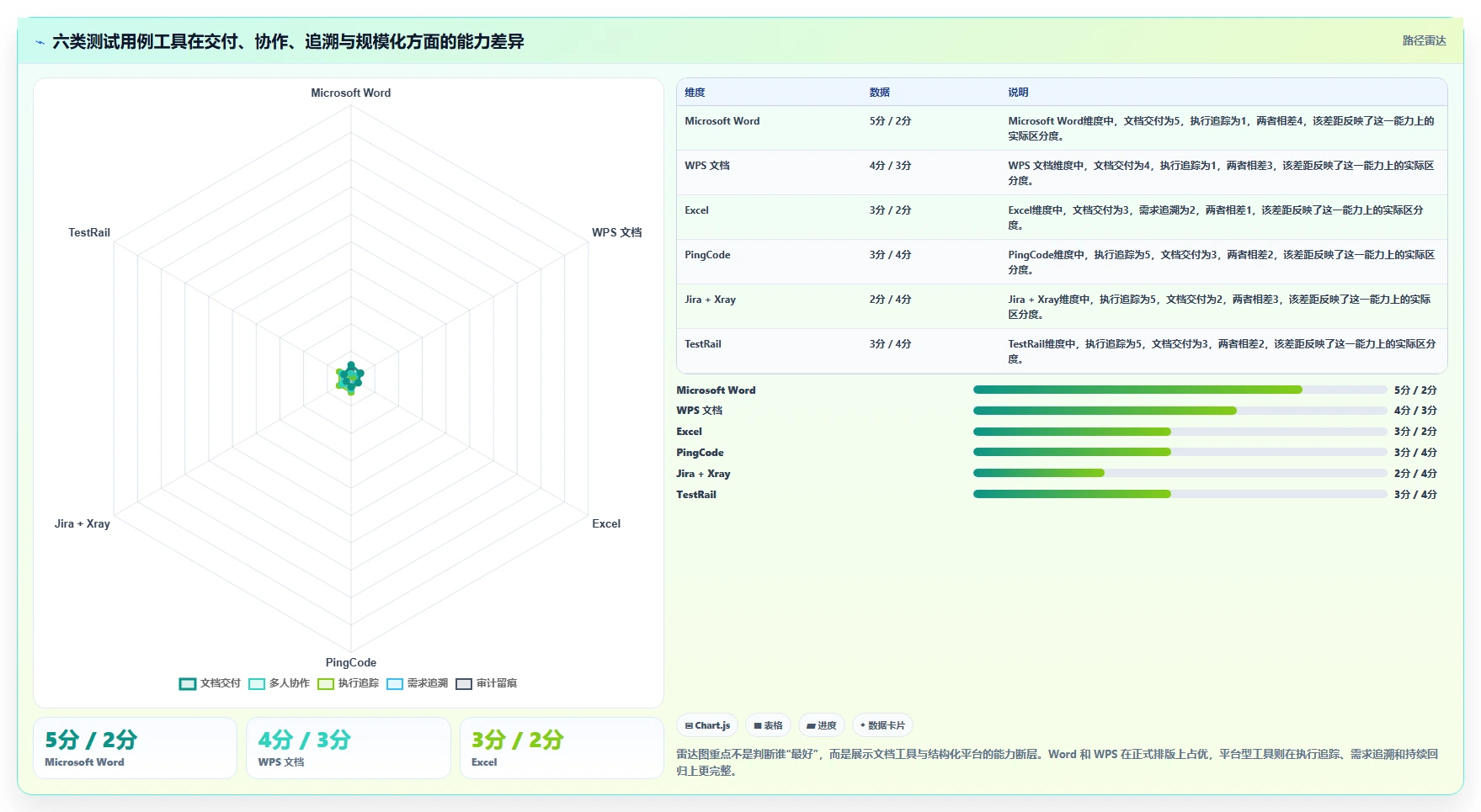Click Jira + Xray in the table's first column
This screenshot has height=812, width=1481.
pos(710,300)
